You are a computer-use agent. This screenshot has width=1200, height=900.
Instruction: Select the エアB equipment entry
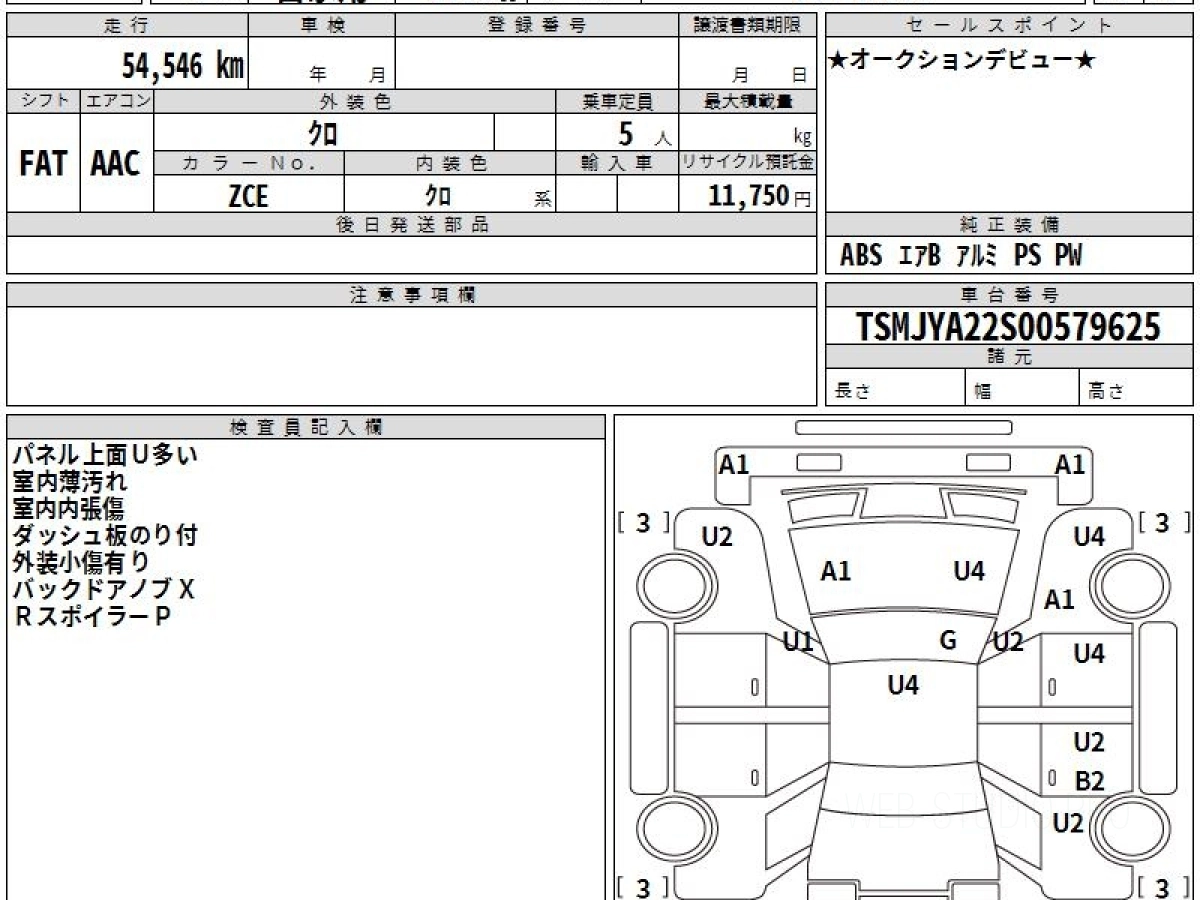click(920, 256)
